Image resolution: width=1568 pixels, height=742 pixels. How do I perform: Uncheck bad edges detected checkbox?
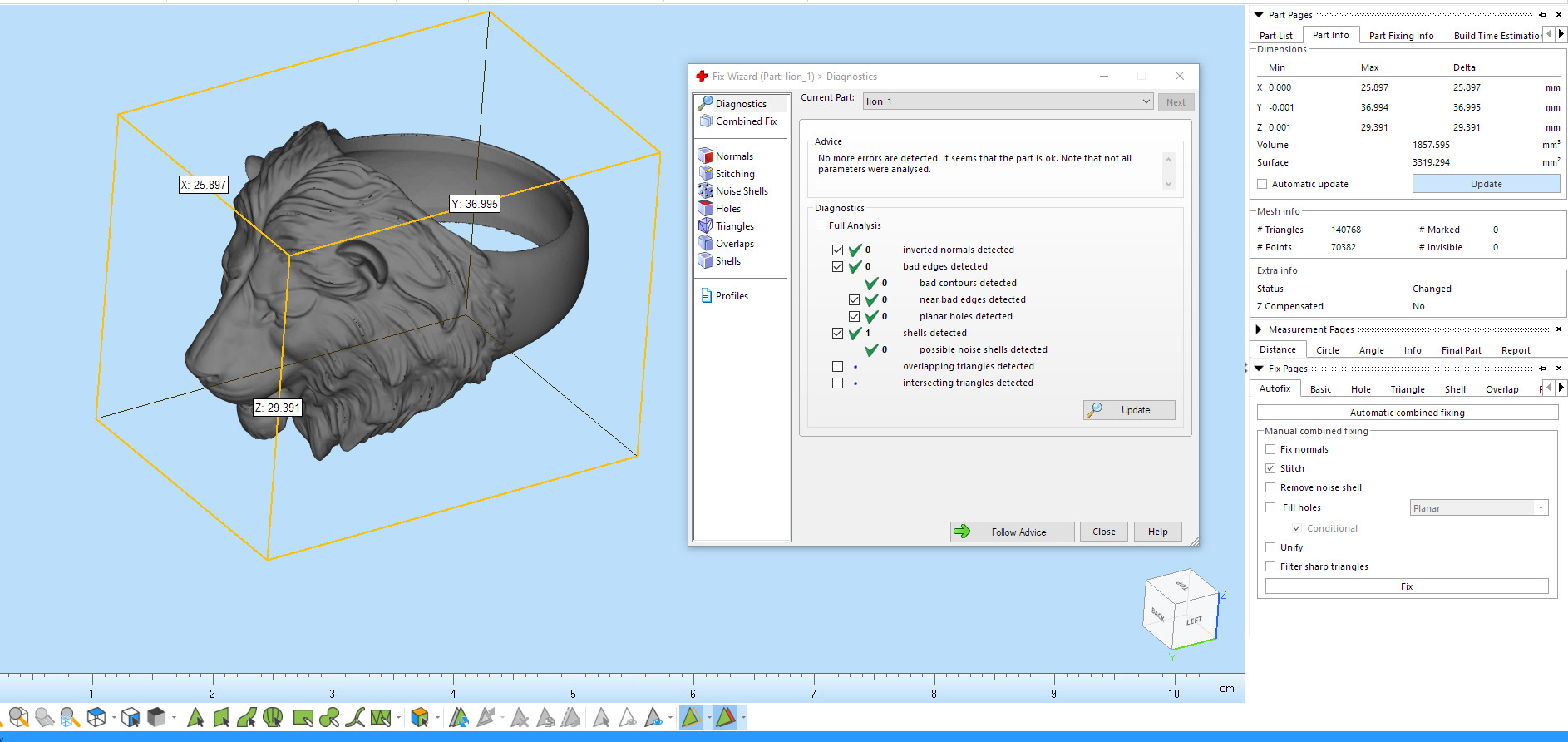[x=837, y=266]
